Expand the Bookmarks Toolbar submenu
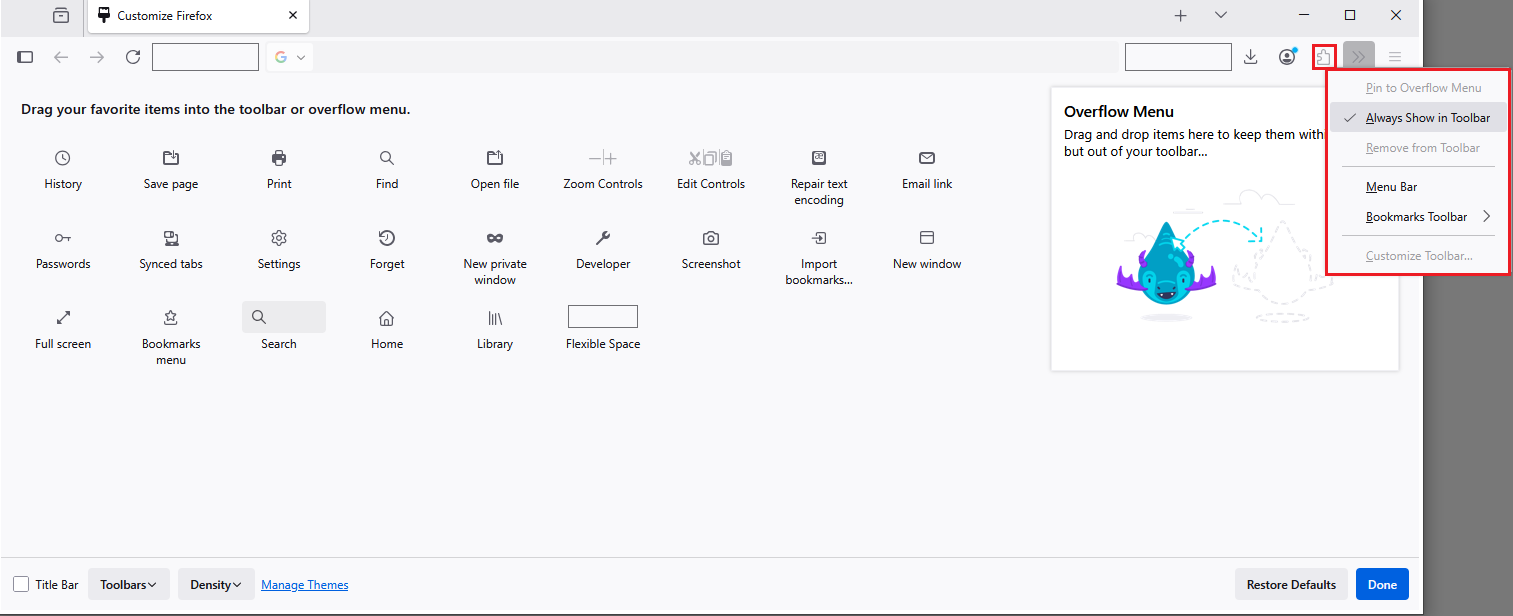1513x616 pixels. (1417, 216)
